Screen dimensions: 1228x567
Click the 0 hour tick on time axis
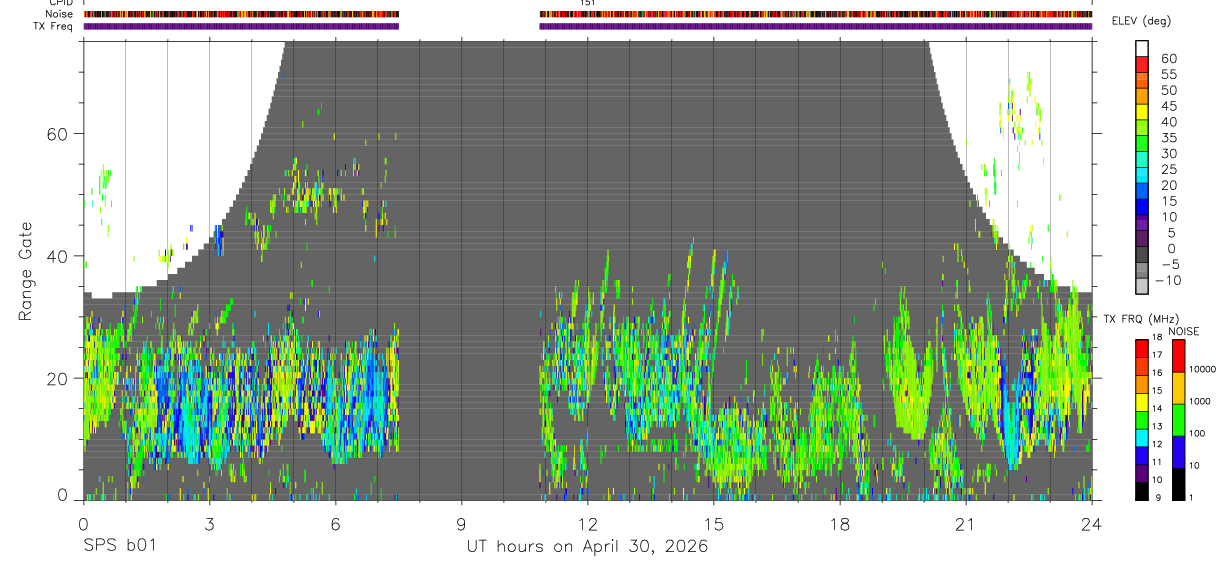(x=83, y=523)
